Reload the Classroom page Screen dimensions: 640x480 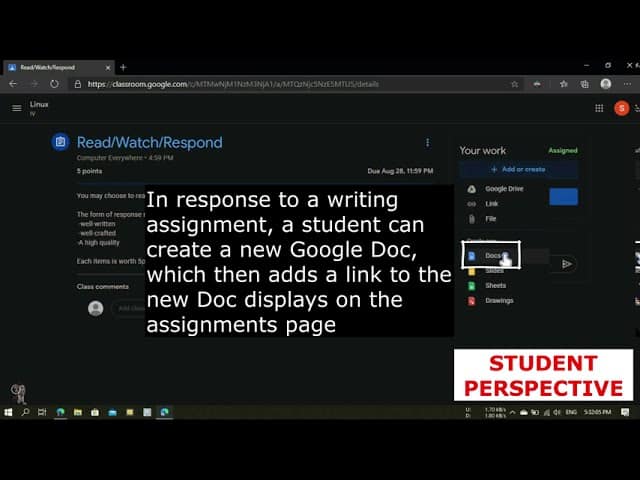[x=54, y=84]
